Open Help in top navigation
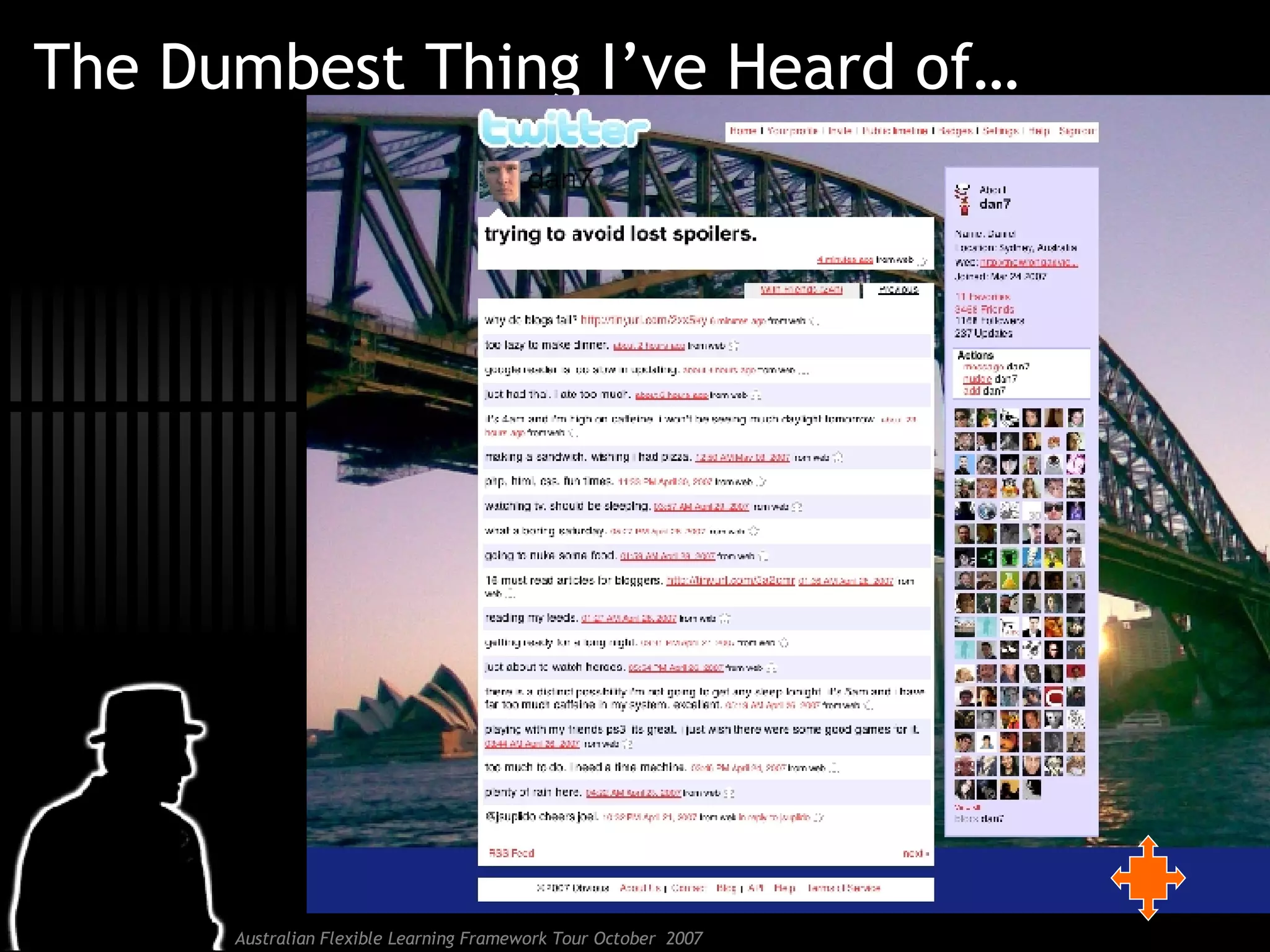This screenshot has height=952, width=1270. coord(1039,131)
